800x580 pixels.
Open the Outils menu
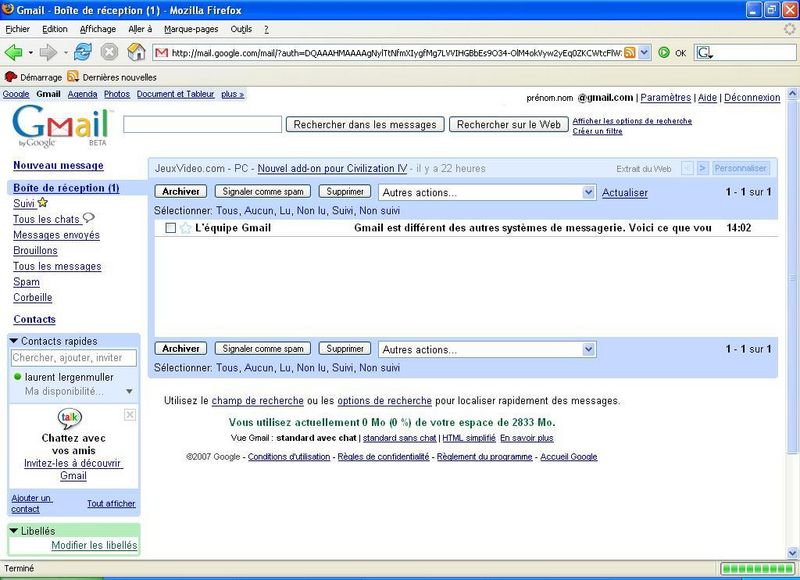click(x=241, y=29)
